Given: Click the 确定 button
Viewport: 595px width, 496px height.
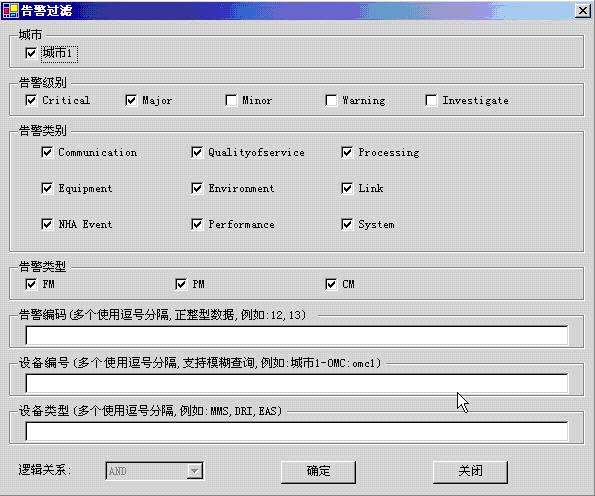Looking at the screenshot, I should 318,472.
